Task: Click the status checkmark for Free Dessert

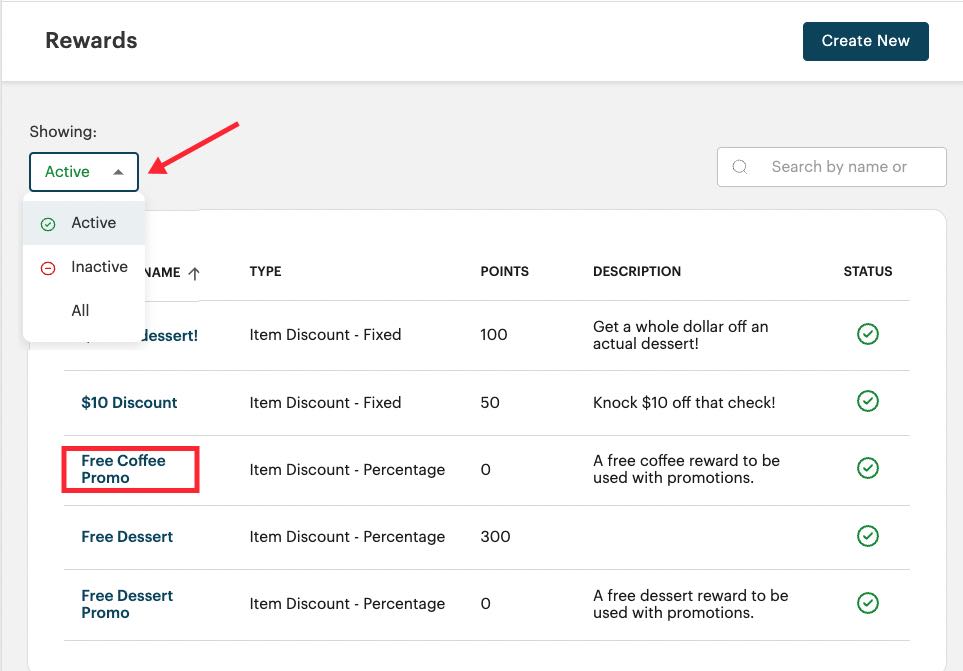Action: (x=867, y=537)
